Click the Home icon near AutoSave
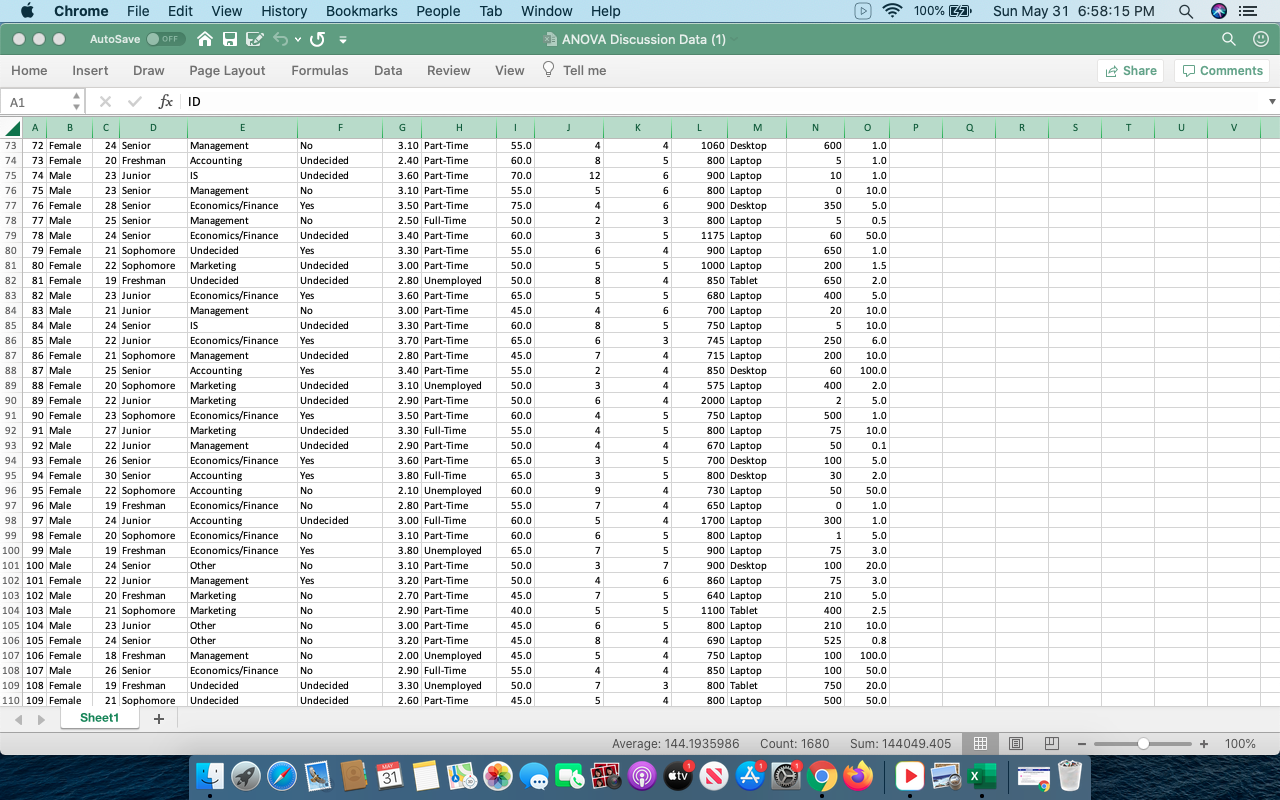The image size is (1280, 800). pyautogui.click(x=205, y=40)
